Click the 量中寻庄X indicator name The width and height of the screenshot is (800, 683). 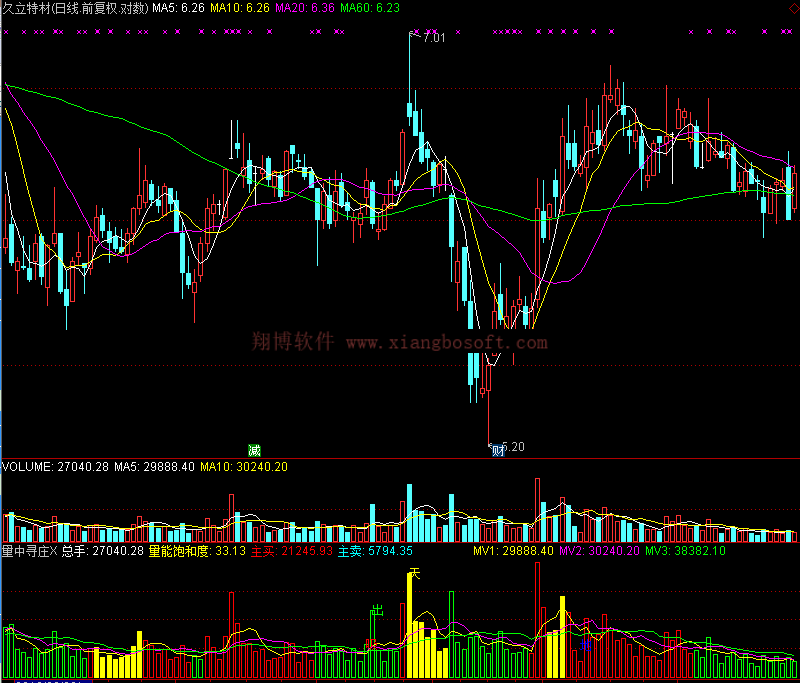(30, 551)
